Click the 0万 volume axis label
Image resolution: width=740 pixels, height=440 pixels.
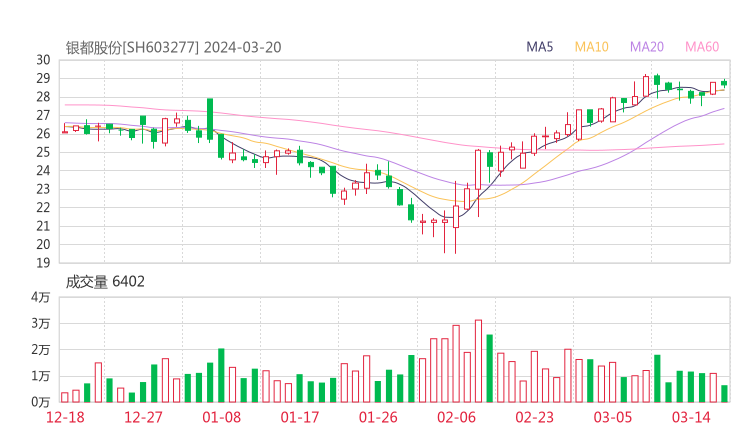pyautogui.click(x=40, y=402)
